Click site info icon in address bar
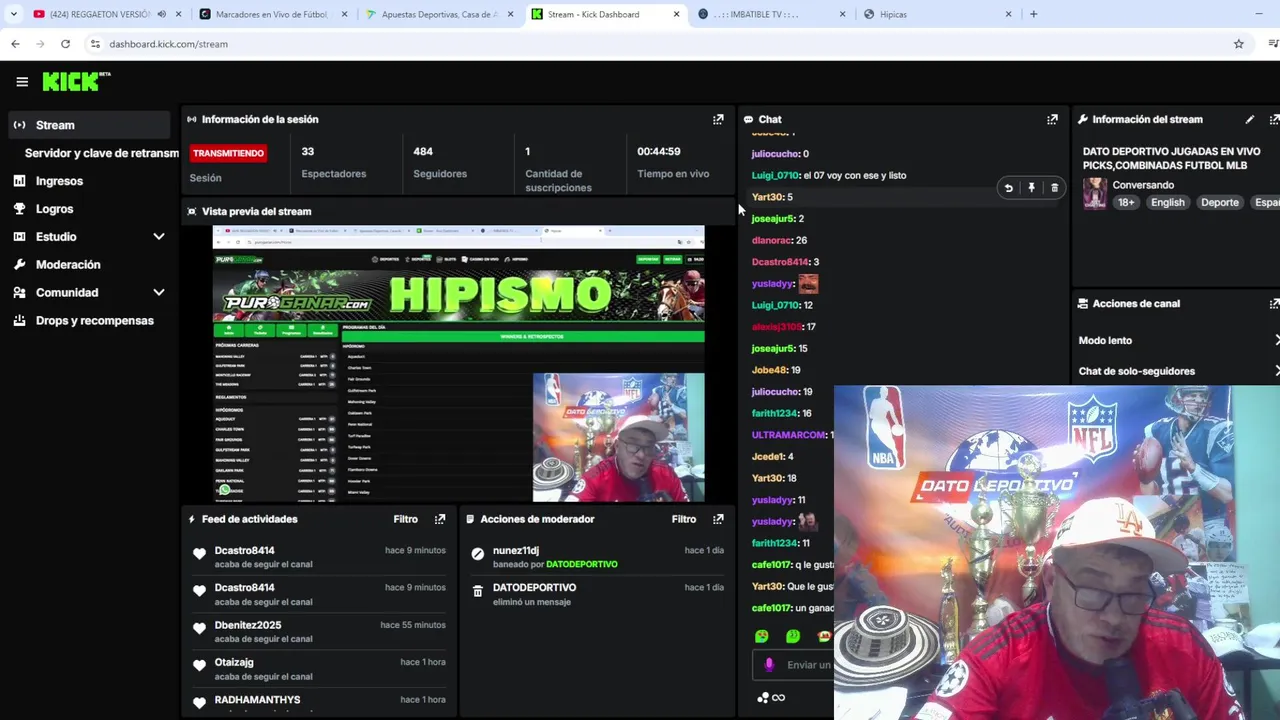This screenshot has width=1280, height=720. click(x=95, y=44)
